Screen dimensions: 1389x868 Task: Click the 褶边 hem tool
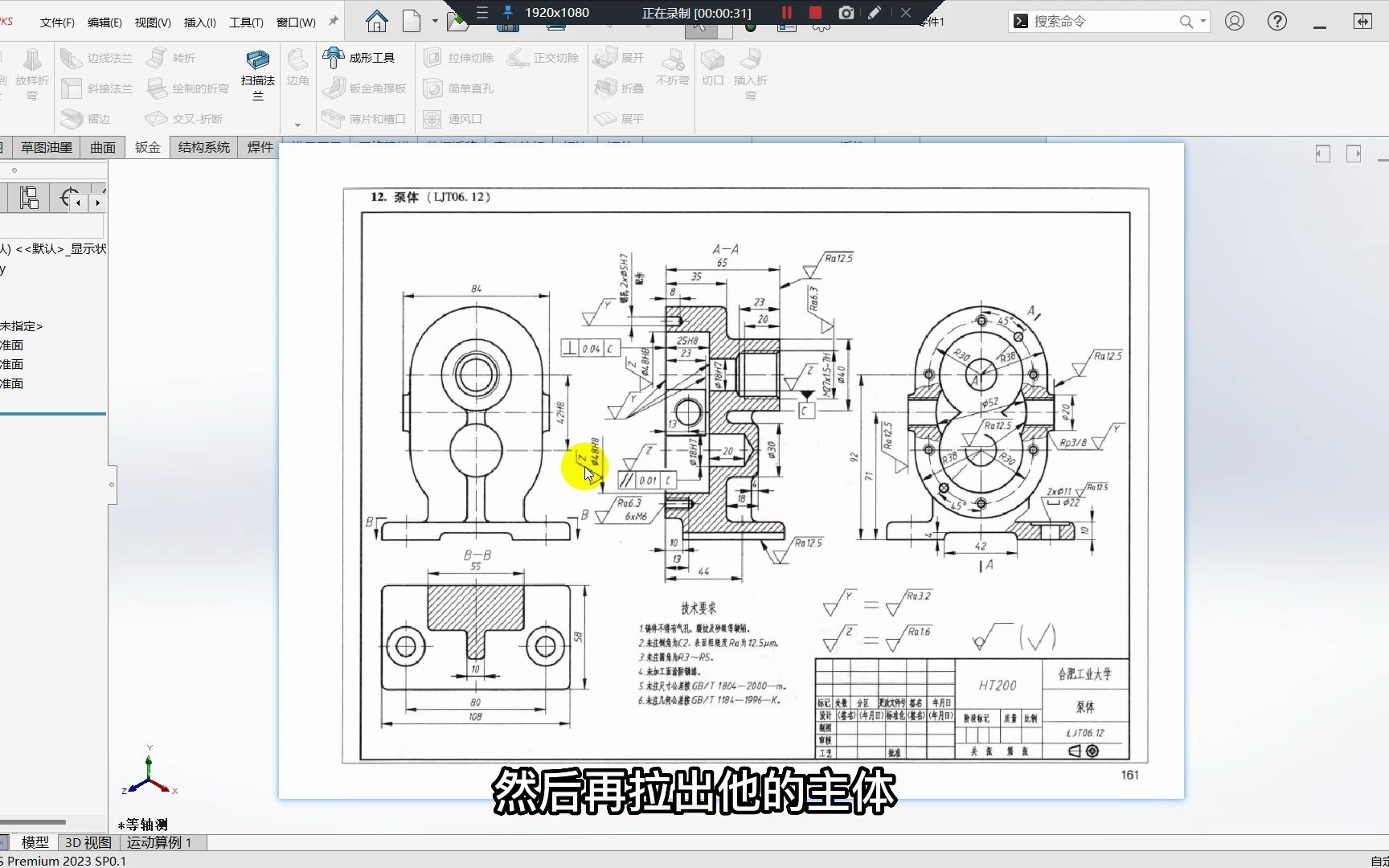pyautogui.click(x=85, y=119)
